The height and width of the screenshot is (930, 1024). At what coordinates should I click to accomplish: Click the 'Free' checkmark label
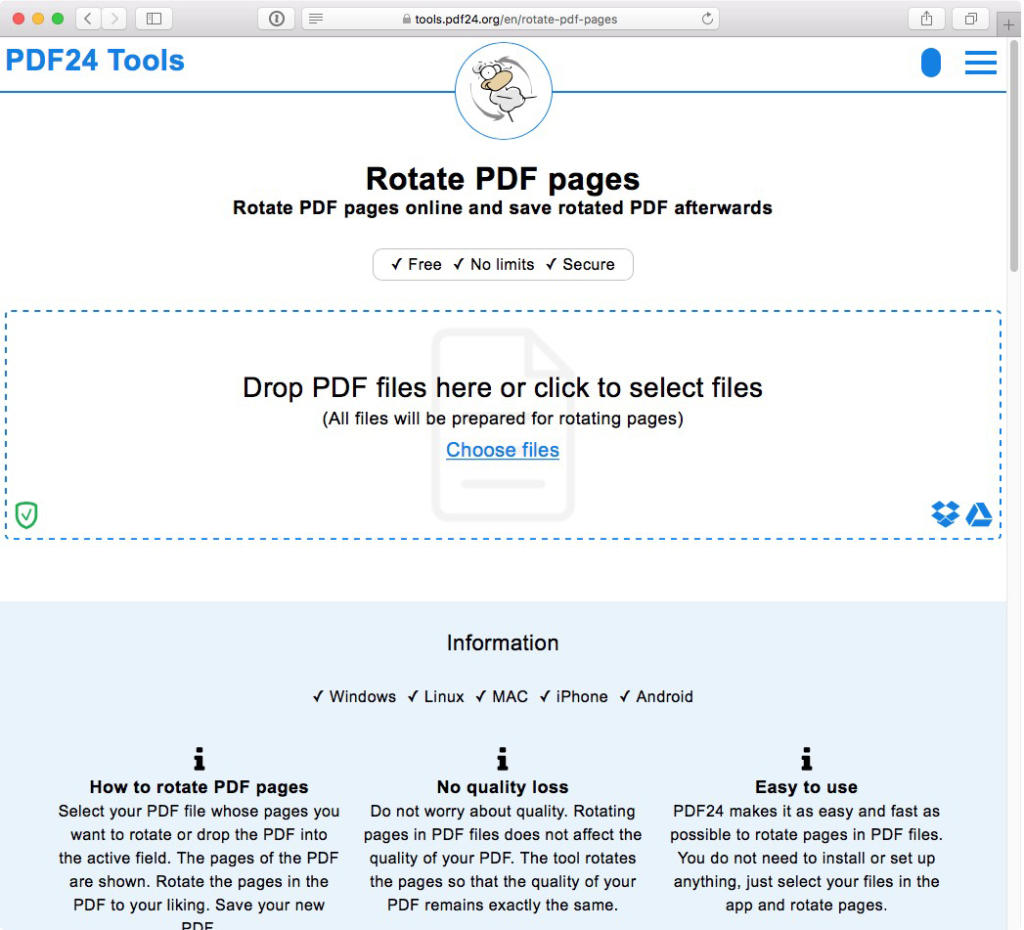(416, 265)
